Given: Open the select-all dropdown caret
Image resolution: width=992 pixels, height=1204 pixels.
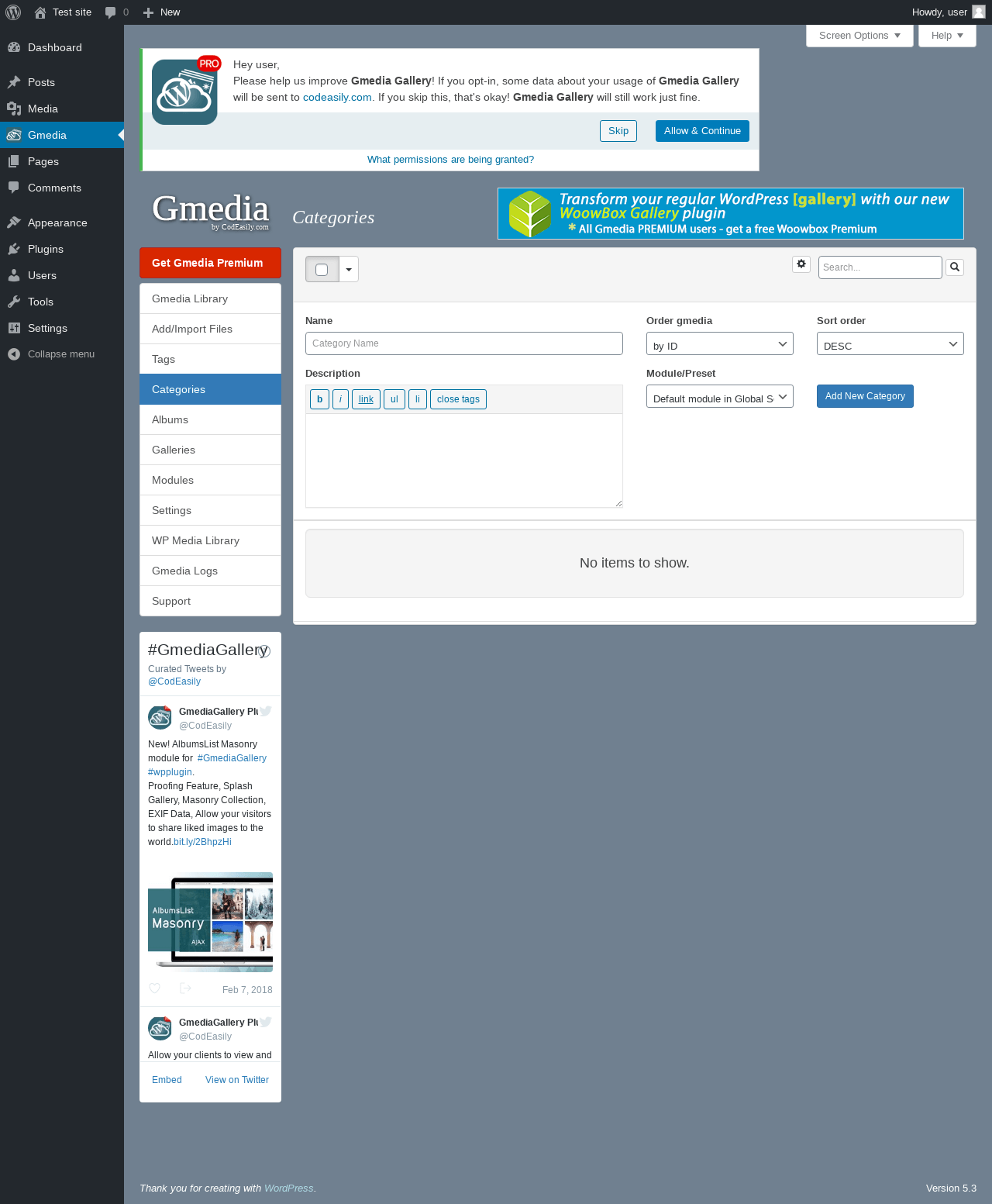Looking at the screenshot, I should pyautogui.click(x=349, y=270).
